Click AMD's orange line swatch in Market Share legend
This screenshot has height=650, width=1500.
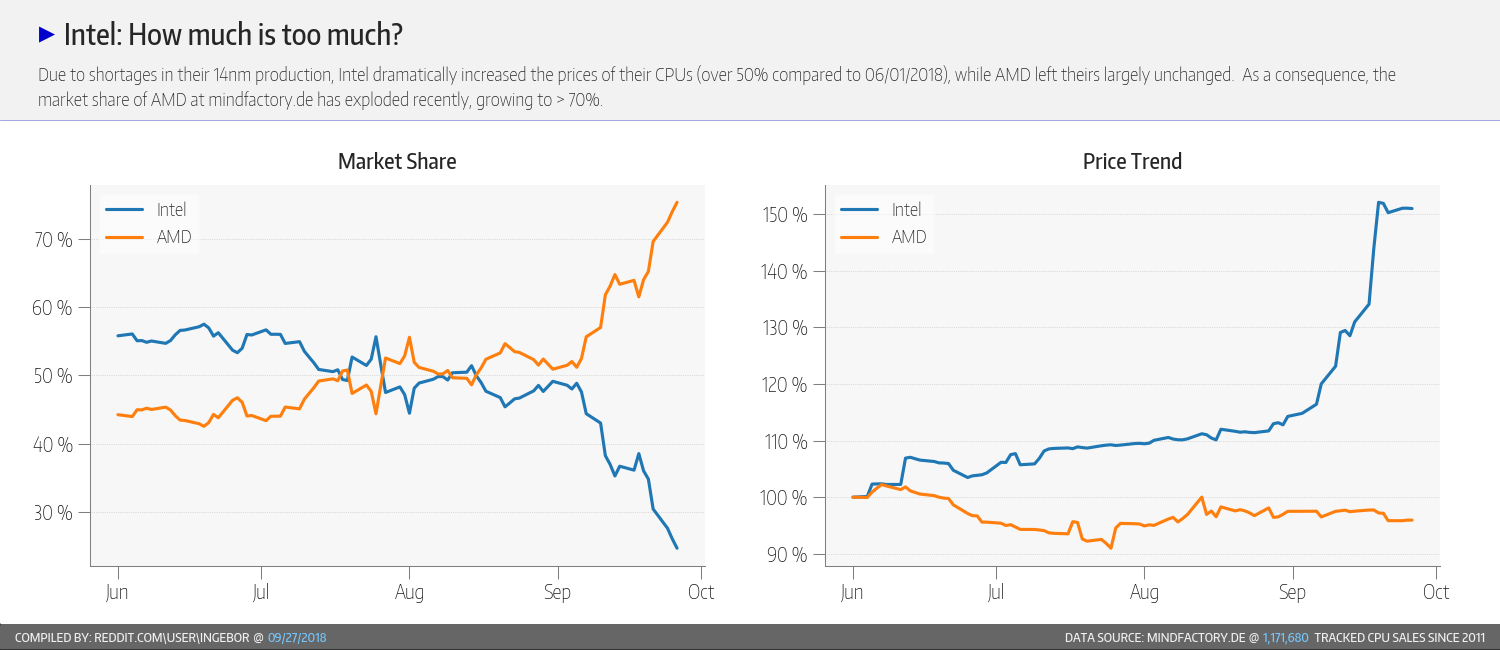coord(125,237)
